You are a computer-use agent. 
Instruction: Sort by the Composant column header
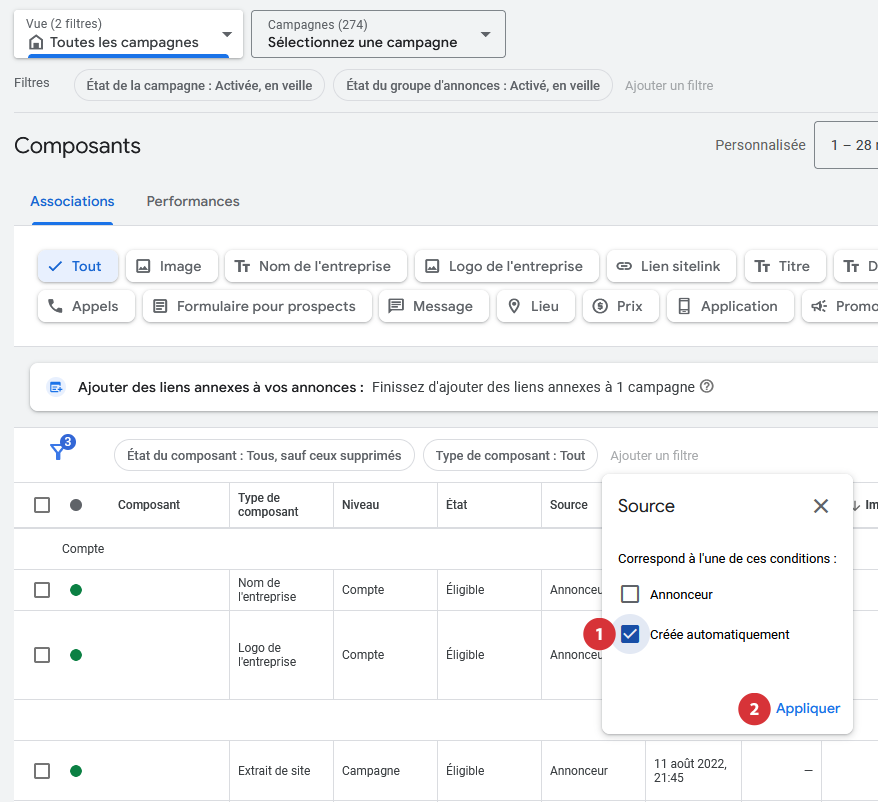click(x=149, y=505)
